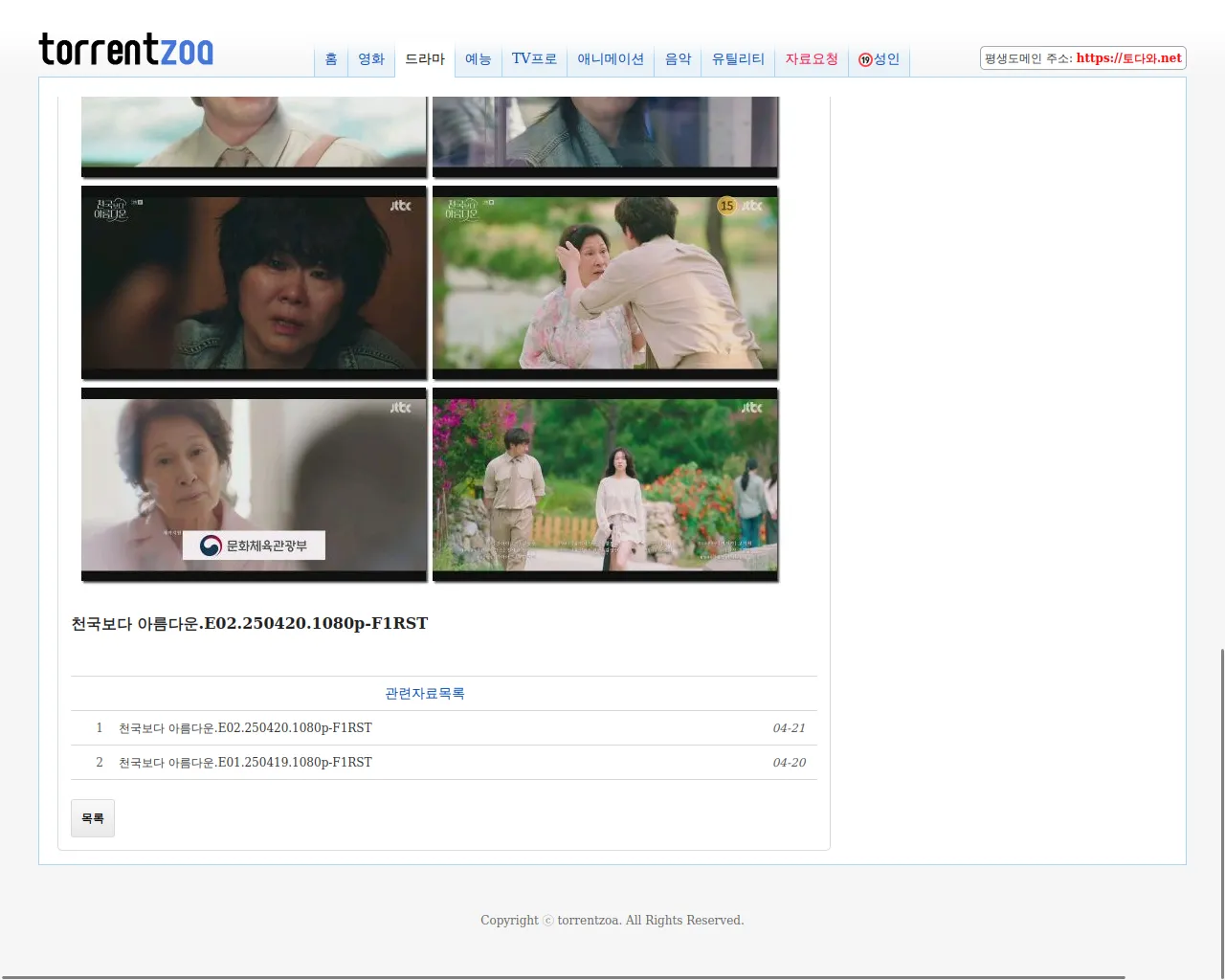This screenshot has width=1225, height=980.
Task: Open the 애니메이션 category
Action: [611, 59]
